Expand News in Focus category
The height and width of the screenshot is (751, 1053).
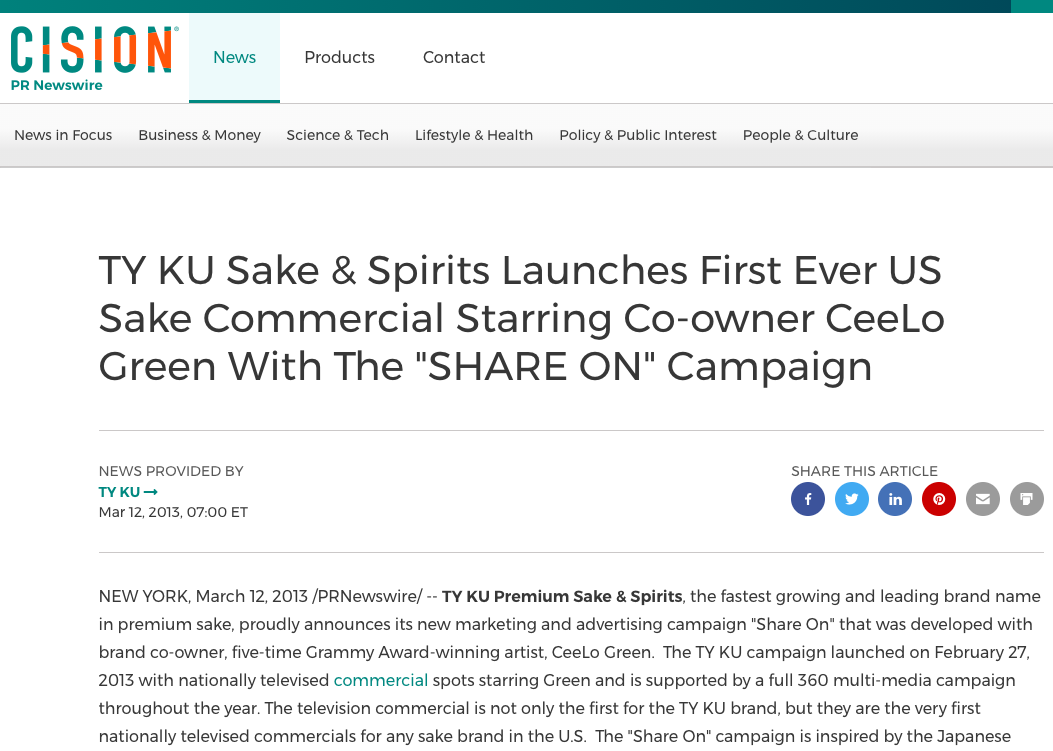(63, 135)
